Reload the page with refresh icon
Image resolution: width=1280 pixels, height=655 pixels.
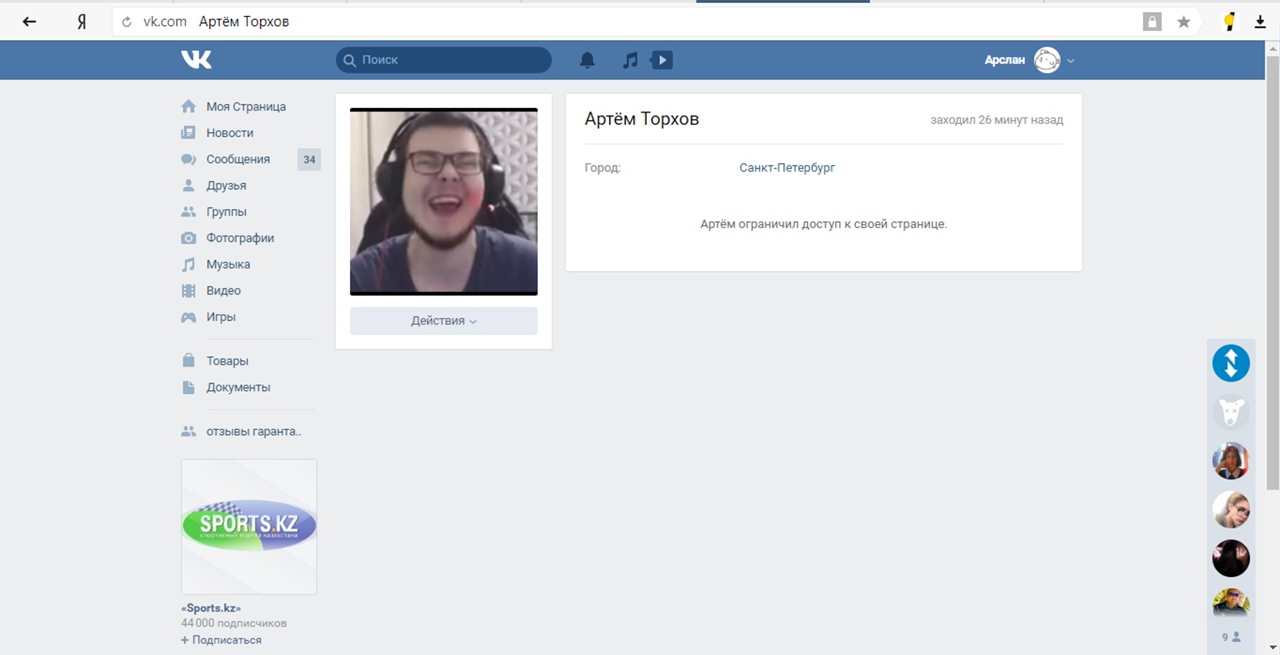tap(127, 21)
